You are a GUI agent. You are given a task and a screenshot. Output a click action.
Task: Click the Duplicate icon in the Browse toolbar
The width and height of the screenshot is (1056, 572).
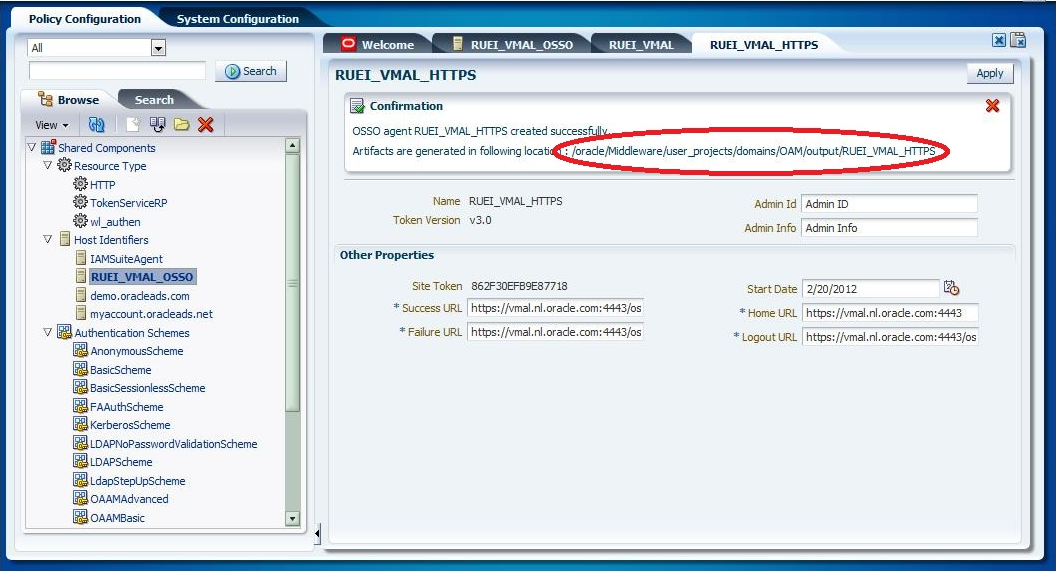pos(158,125)
